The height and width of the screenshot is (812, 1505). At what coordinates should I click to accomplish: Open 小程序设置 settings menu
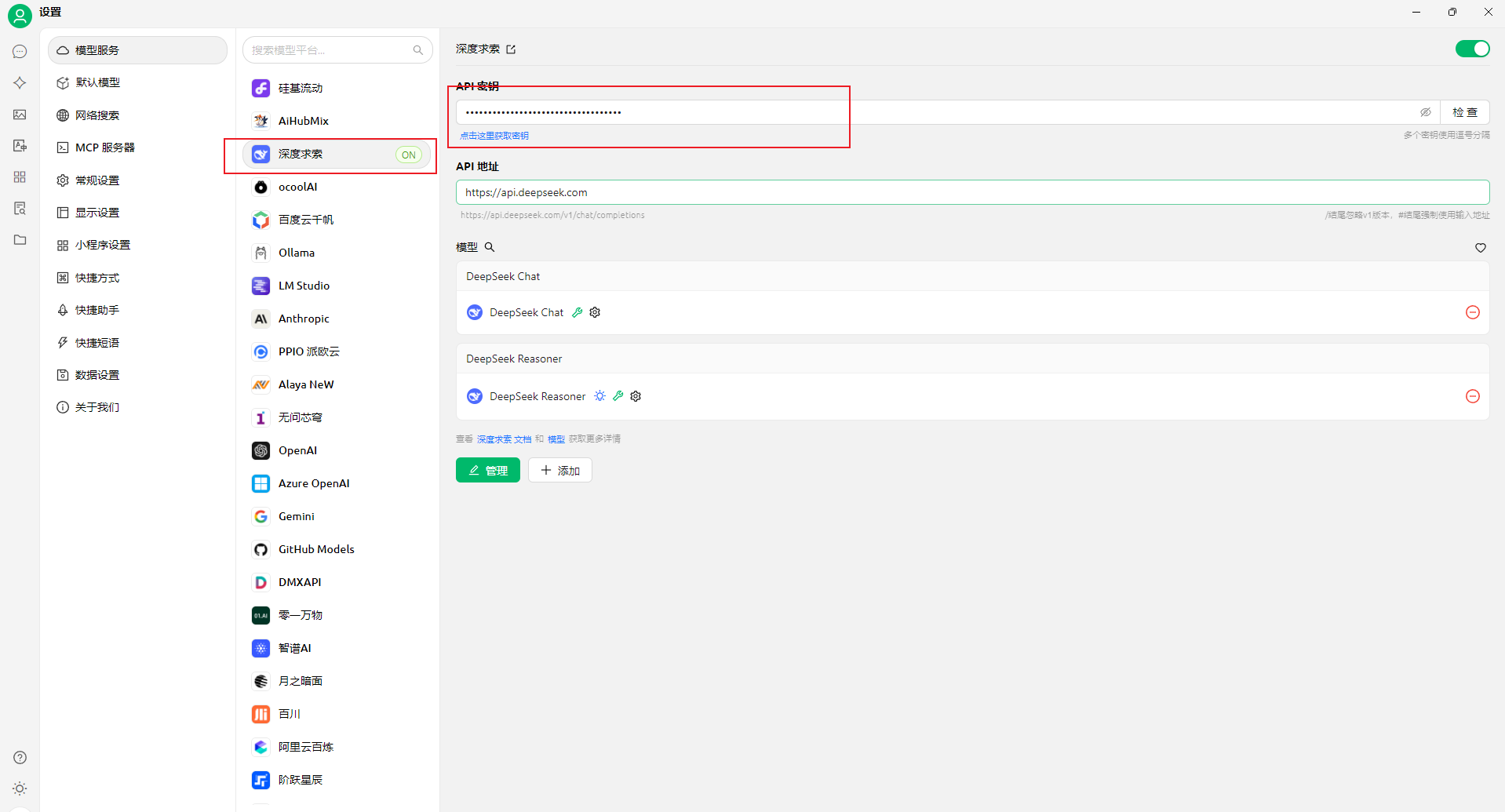pyautogui.click(x=137, y=245)
